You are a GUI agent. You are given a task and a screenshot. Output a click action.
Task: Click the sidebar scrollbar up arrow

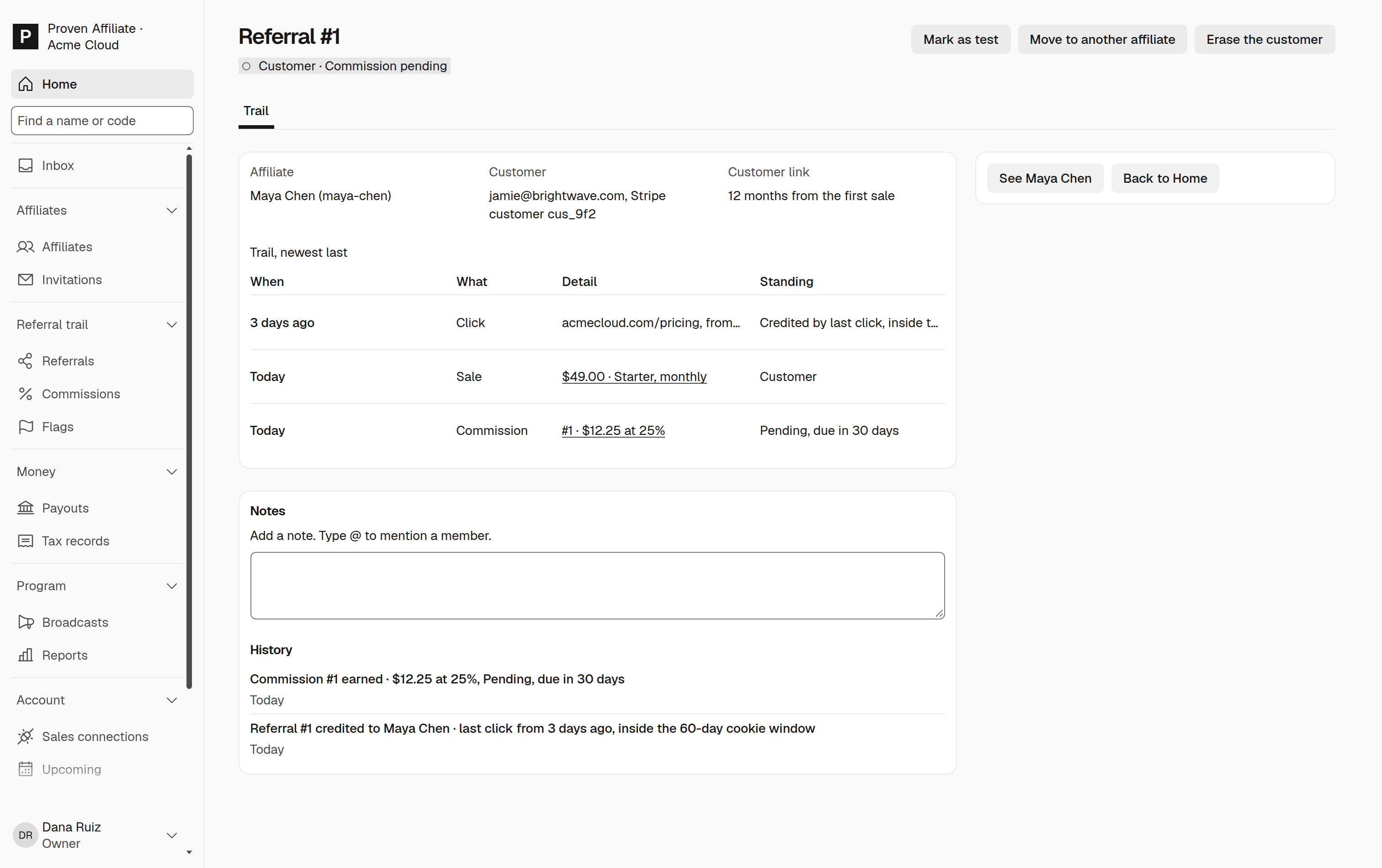click(x=189, y=148)
